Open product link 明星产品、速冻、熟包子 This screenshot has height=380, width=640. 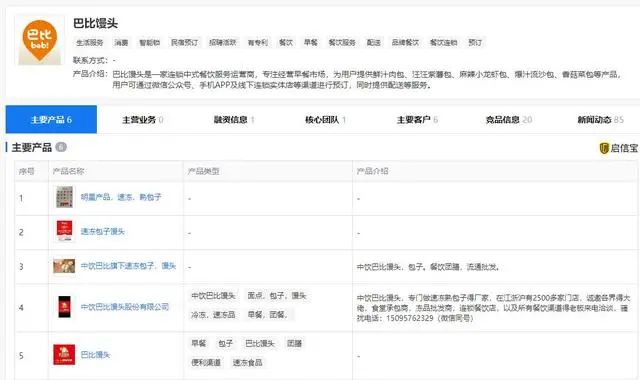pos(121,197)
